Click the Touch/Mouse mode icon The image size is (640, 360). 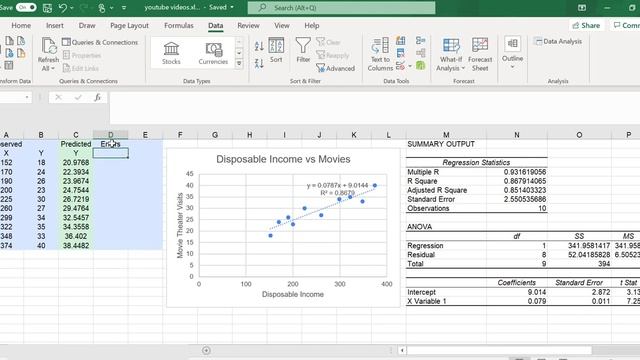(x=102, y=8)
